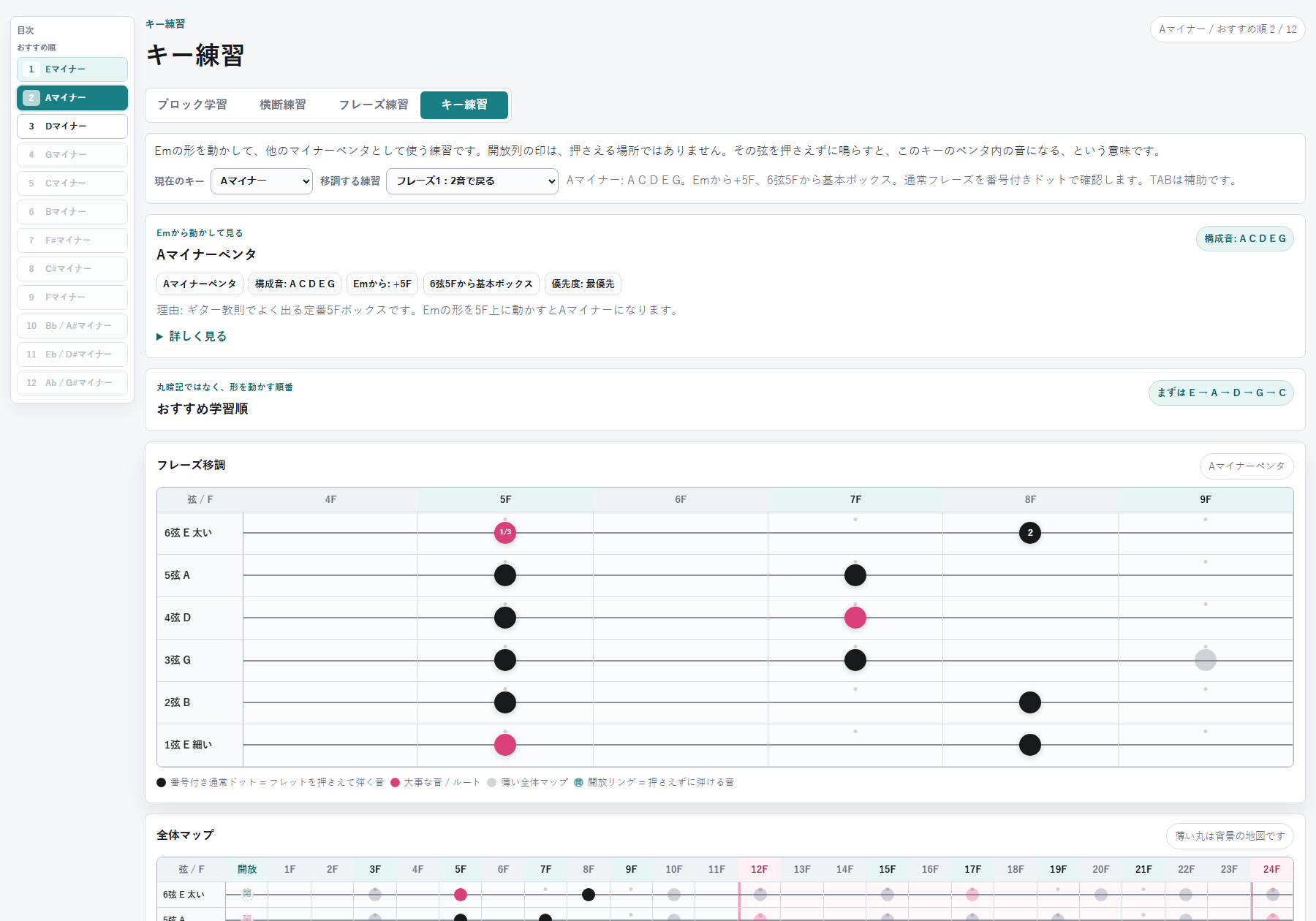This screenshot has width=1316, height=921.
Task: Select Ab / G#マイナー item
Action: pyautogui.click(x=72, y=383)
